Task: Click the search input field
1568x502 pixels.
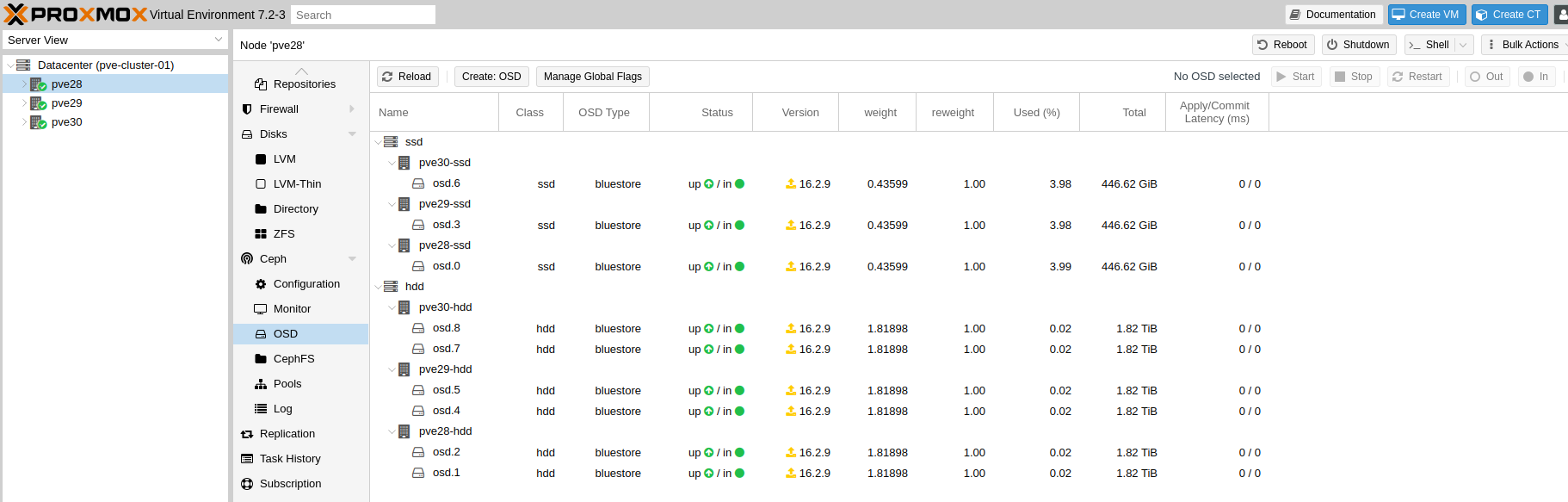Action: [362, 15]
